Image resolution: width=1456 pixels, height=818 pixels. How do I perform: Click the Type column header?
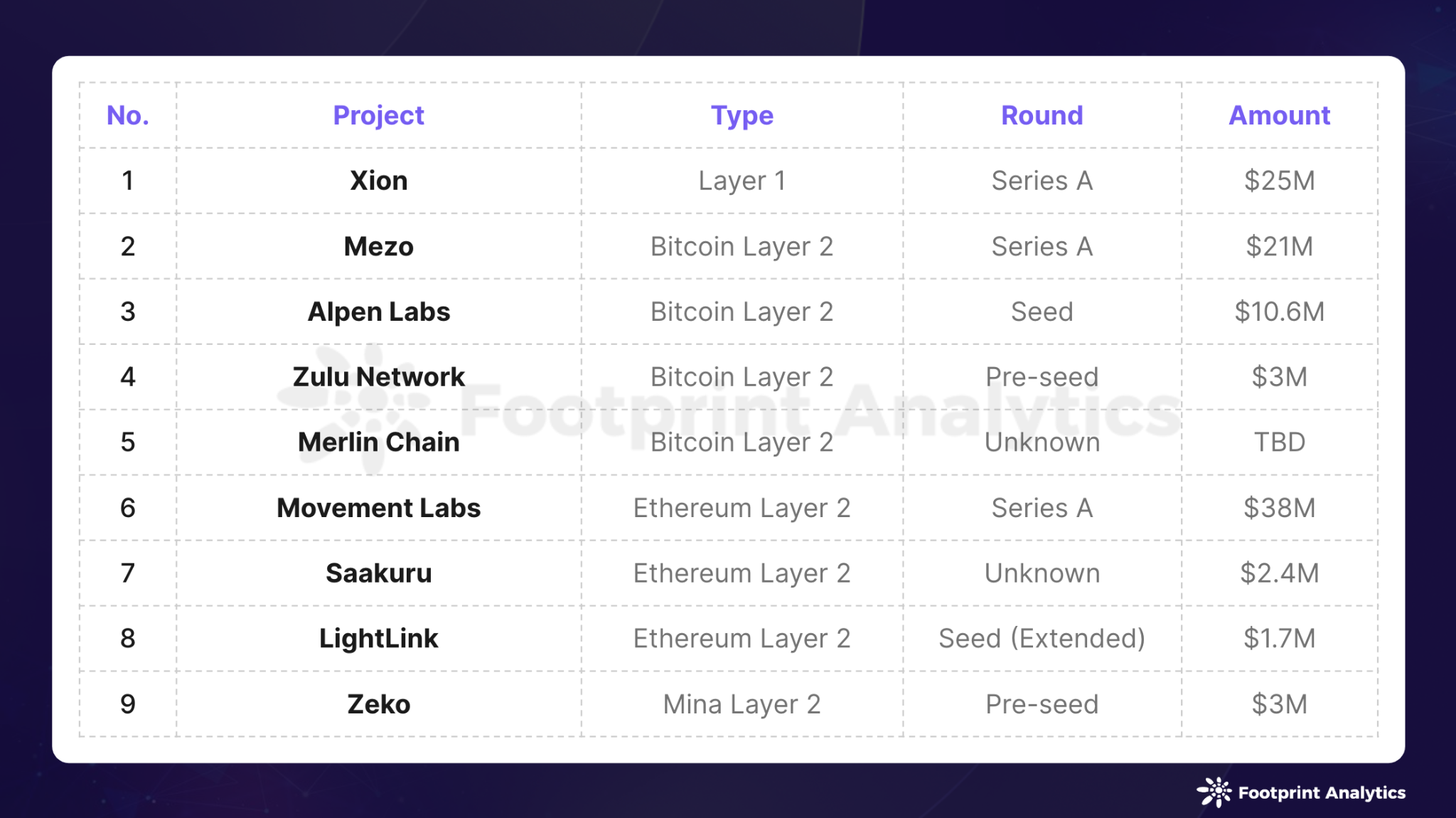point(742,115)
